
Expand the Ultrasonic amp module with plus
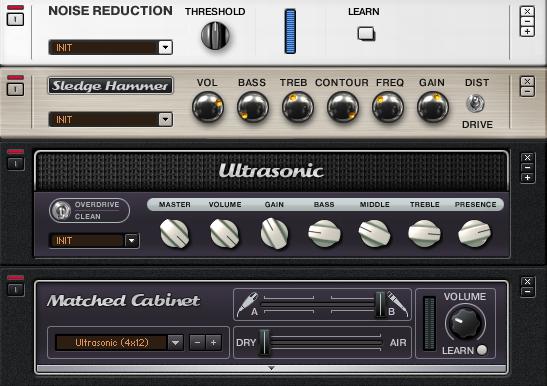(x=527, y=178)
